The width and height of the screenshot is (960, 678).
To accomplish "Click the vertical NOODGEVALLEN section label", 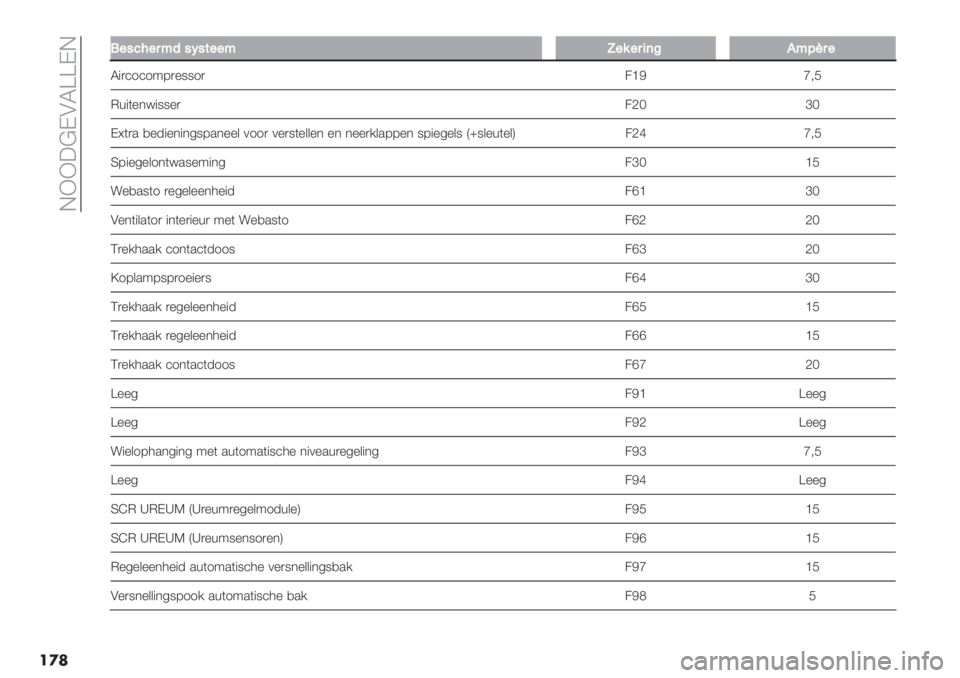I will pos(69,123).
